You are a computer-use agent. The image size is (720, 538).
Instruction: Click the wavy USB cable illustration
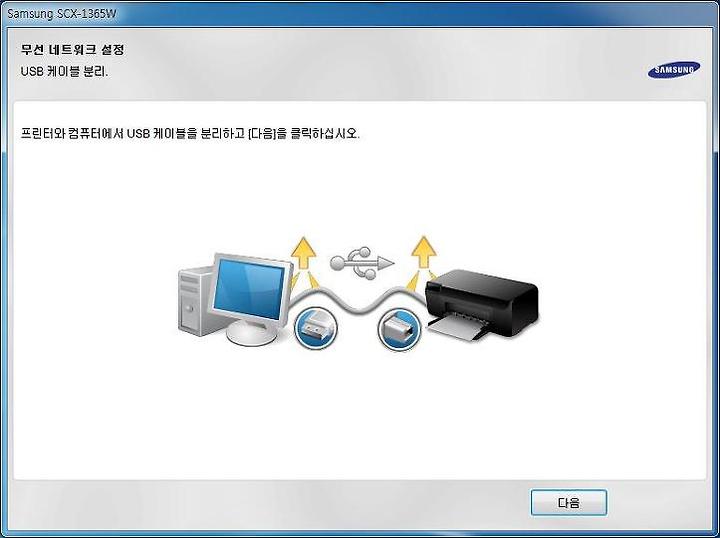coord(358,299)
